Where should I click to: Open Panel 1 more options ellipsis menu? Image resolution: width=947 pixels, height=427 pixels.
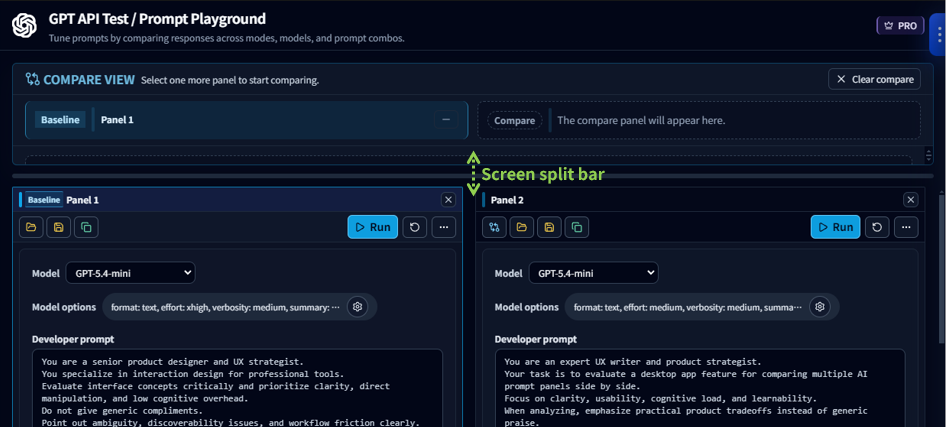point(443,227)
